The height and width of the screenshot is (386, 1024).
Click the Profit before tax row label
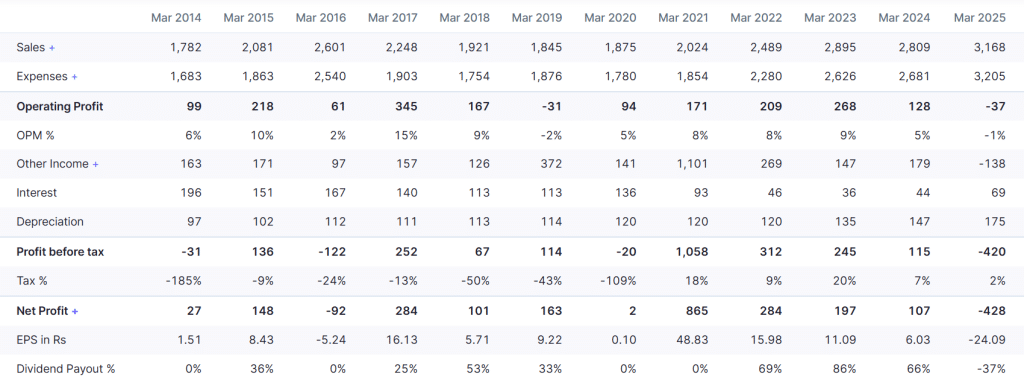point(60,252)
